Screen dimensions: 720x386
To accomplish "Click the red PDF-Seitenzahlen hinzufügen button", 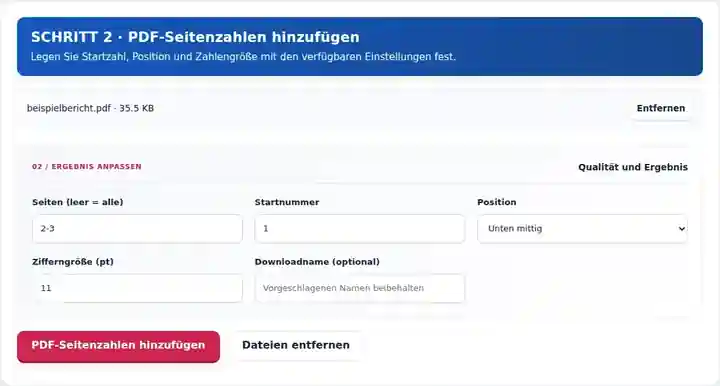I will (118, 347).
